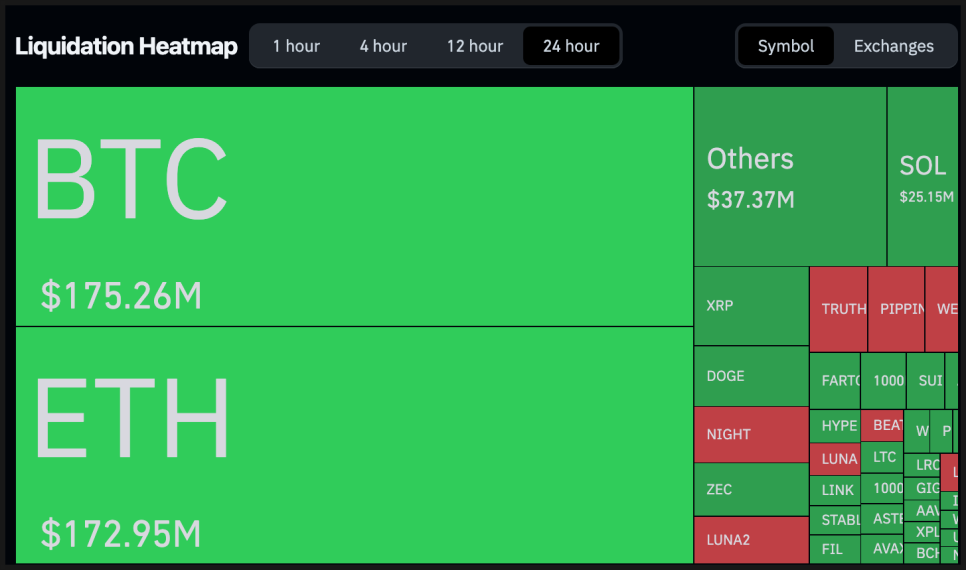Click the red LUNA tile below HYPE
Viewport: 966px width, 570px height.
click(835, 459)
